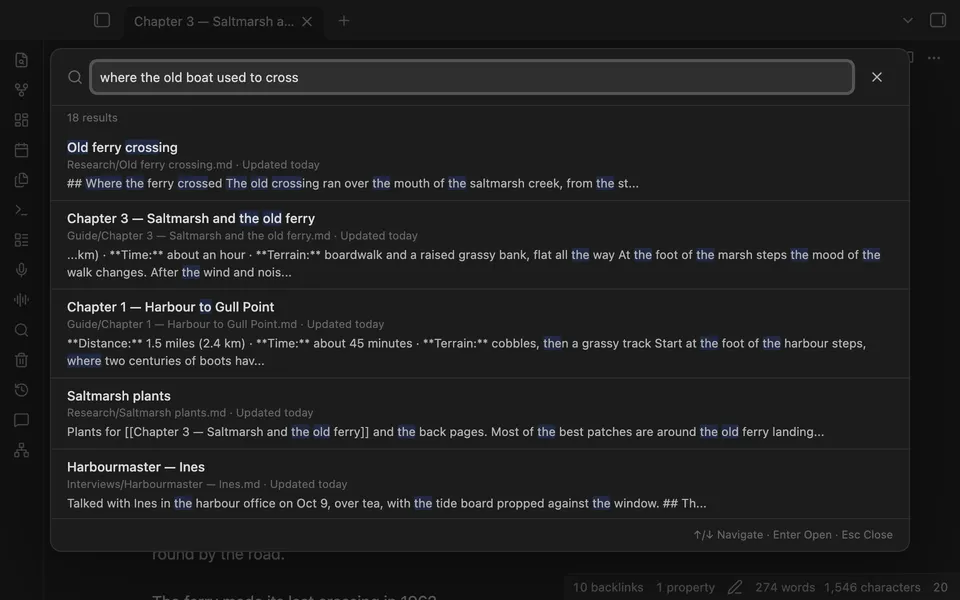Open the calendar daily note ribbon icon
This screenshot has width=960, height=600.
click(x=21, y=150)
